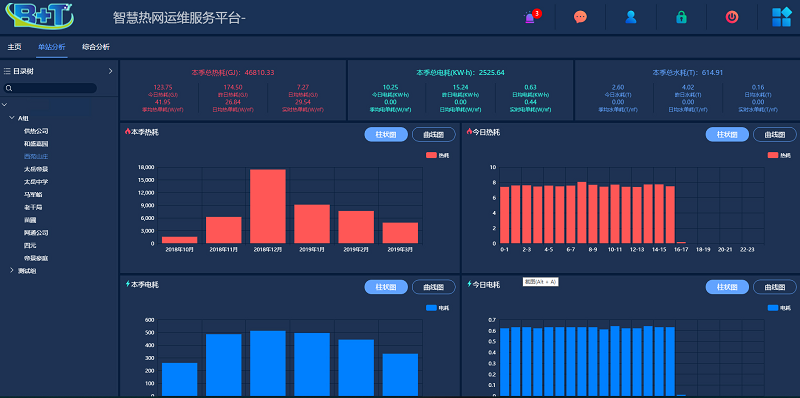The image size is (800, 398).
Task: Open the blue user profile icon
Action: coord(631,17)
